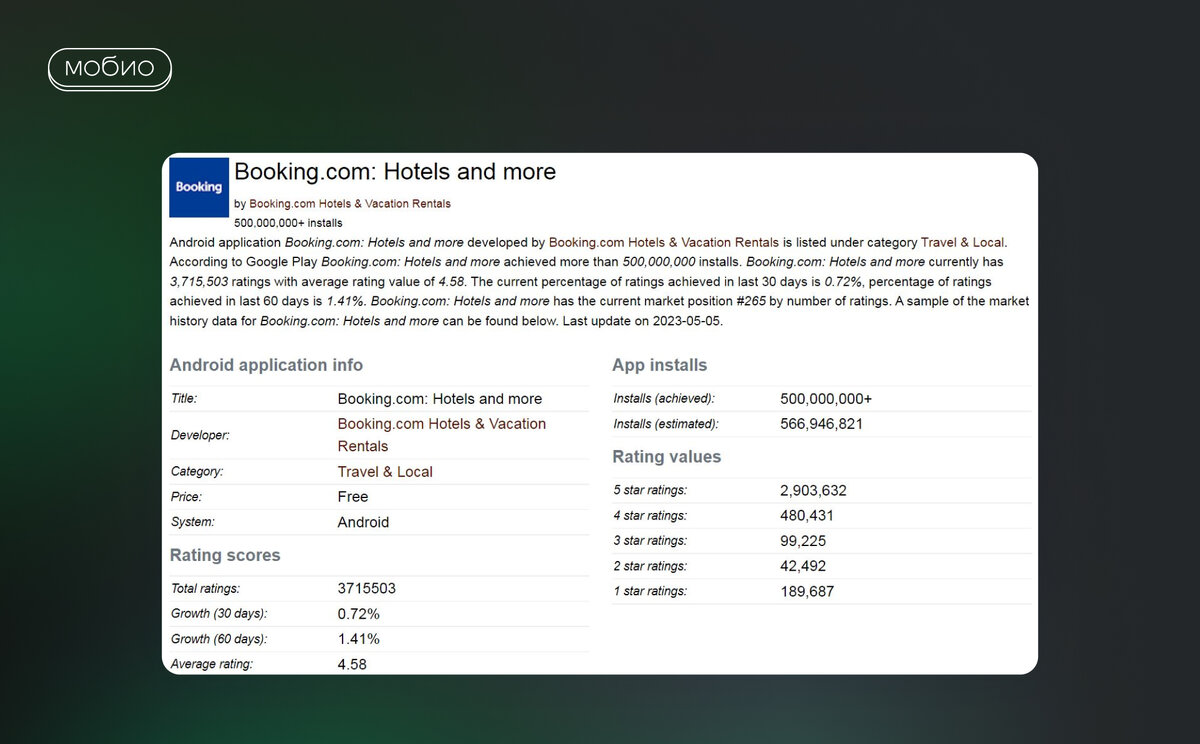Screen dimensions: 1200x744
Task: Click the Android application info heading
Action: [x=266, y=365]
